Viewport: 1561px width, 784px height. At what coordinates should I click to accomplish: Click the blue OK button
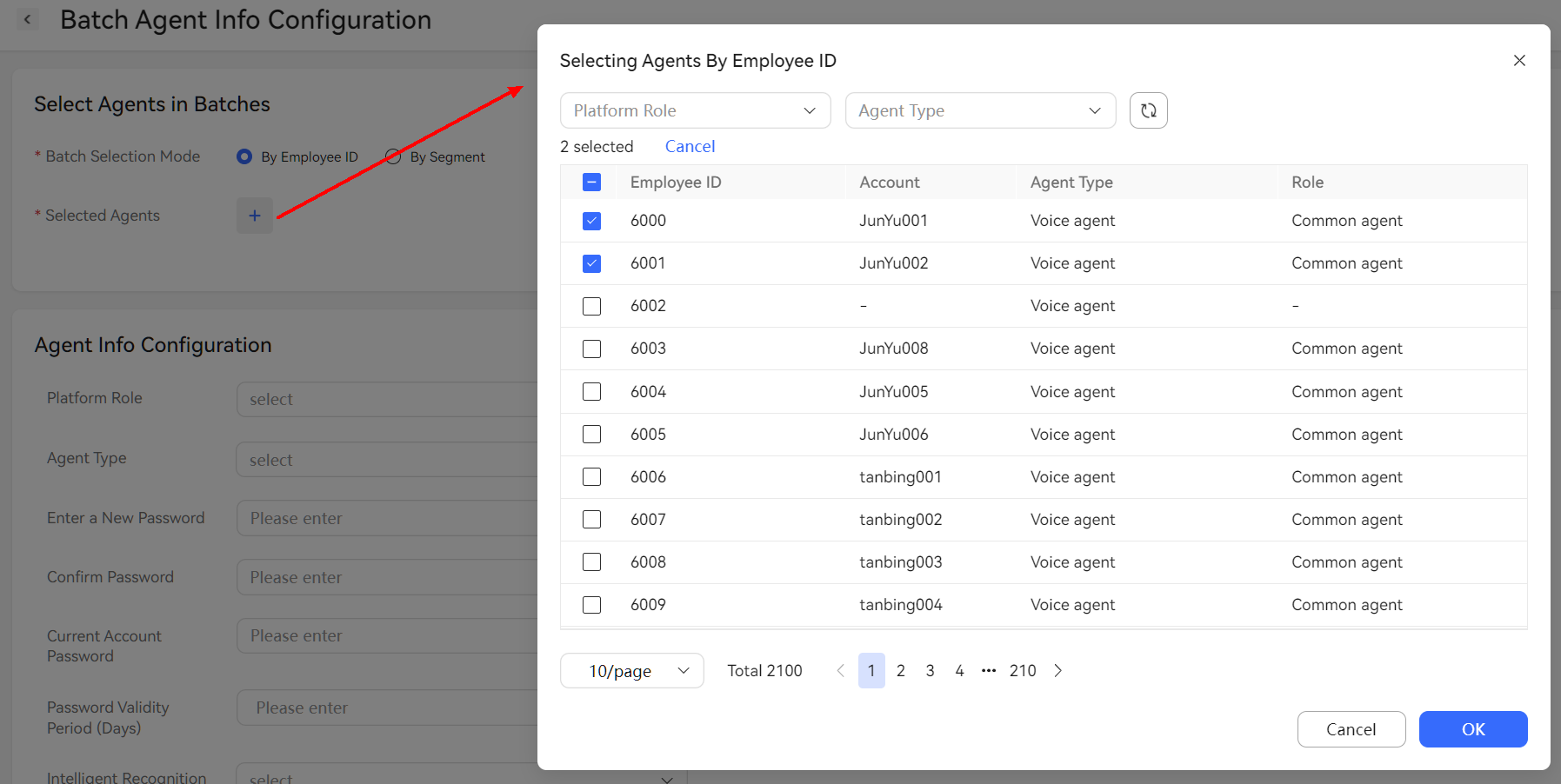pos(1472,729)
